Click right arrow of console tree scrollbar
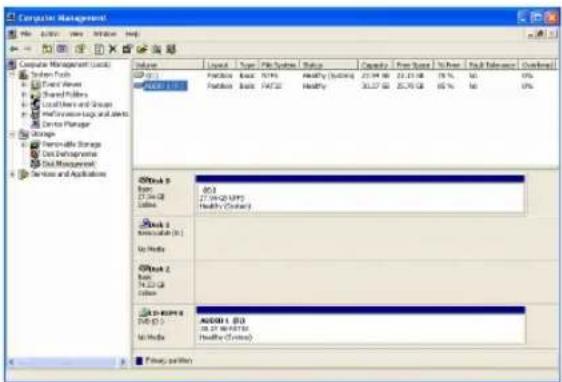 [x=123, y=362]
